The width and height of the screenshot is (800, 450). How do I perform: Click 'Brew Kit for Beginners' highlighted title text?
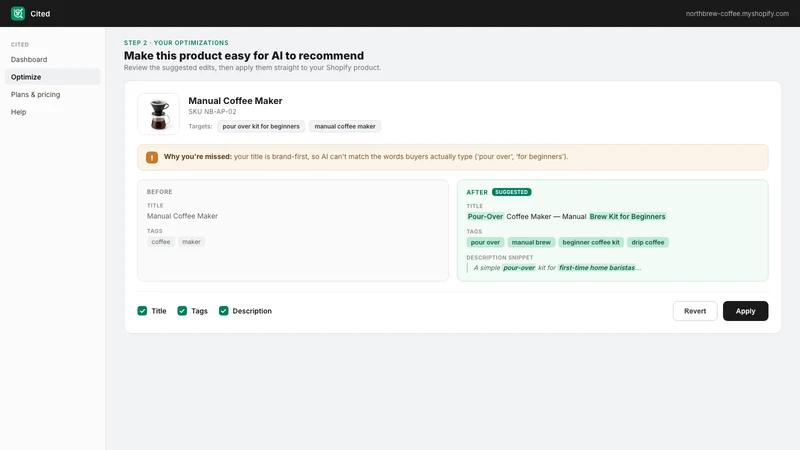[x=628, y=216]
